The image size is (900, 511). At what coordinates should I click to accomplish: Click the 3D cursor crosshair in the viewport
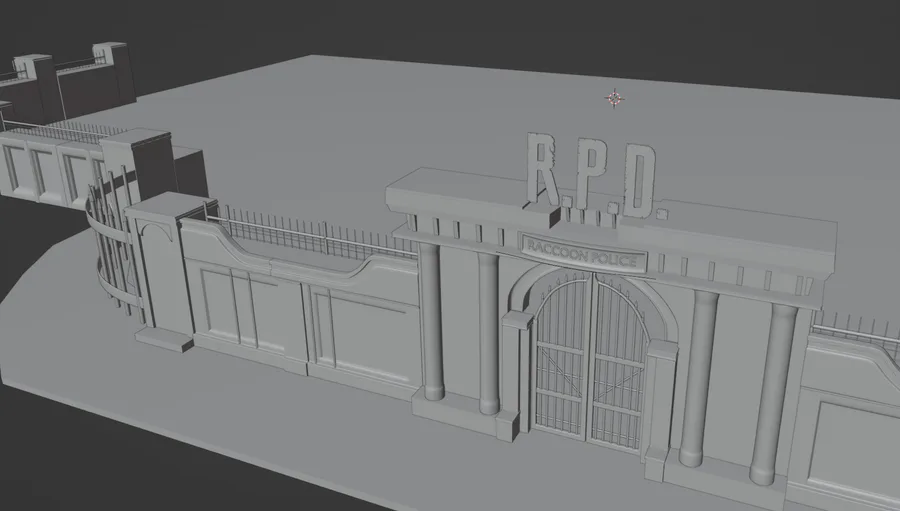point(615,99)
